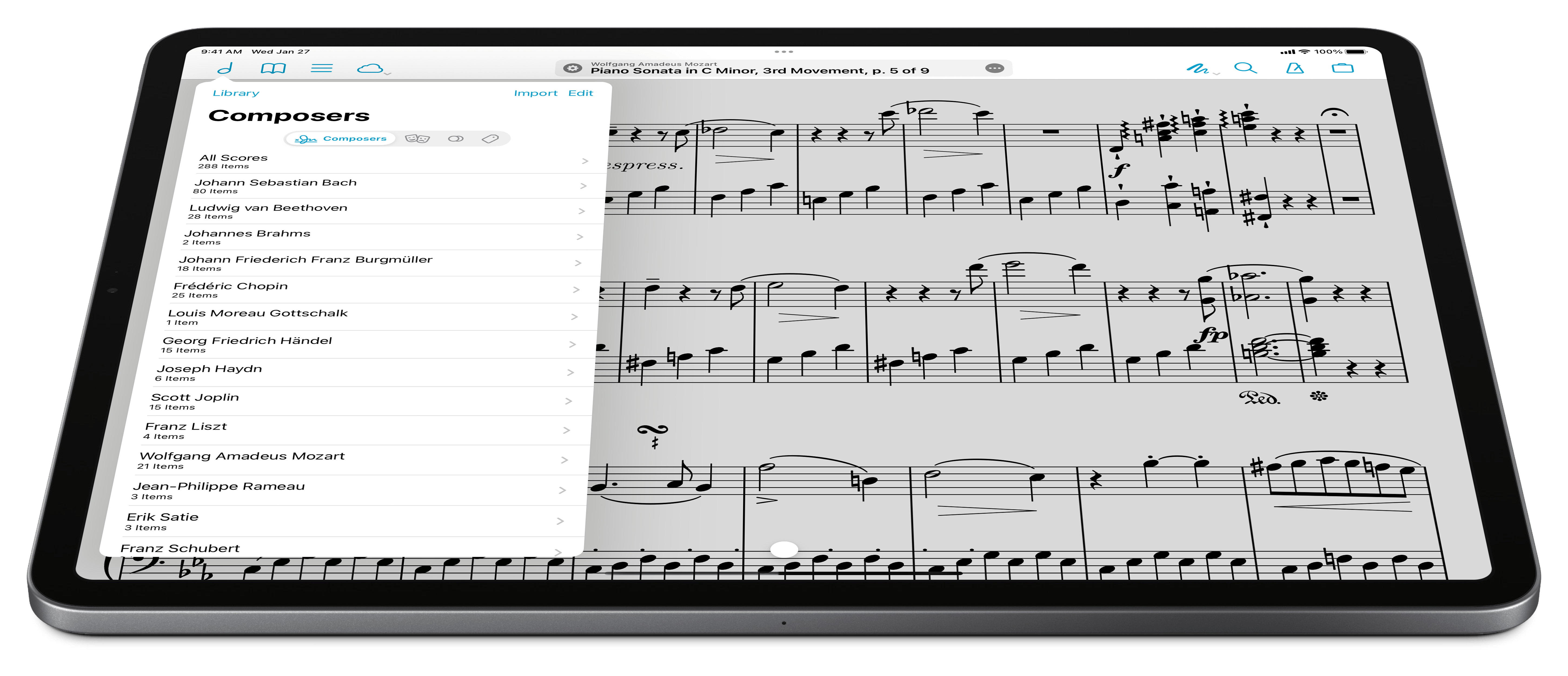Expand chevron on Joplin row
This screenshot has width=1568, height=676.
[x=568, y=401]
